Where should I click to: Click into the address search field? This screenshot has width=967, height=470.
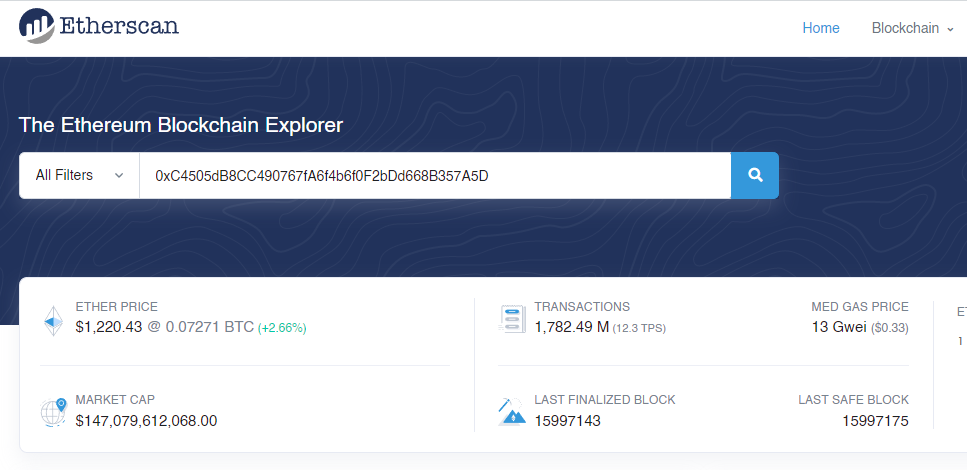point(435,176)
